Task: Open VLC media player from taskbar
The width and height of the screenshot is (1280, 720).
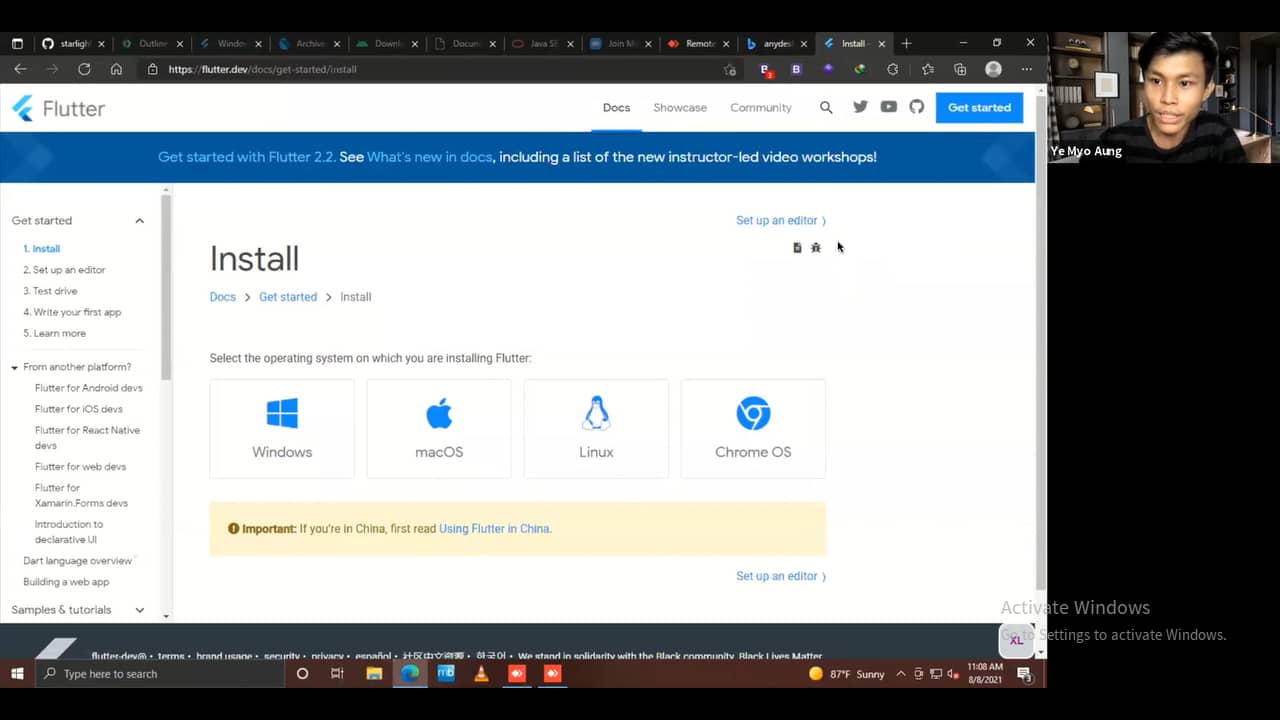Action: tap(481, 674)
